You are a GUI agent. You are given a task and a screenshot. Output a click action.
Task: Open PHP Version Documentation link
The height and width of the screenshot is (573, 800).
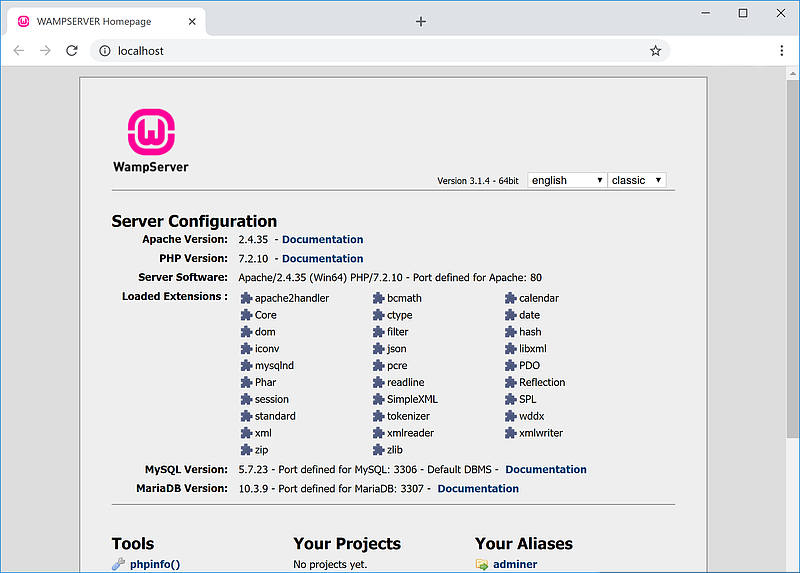pyautogui.click(x=322, y=259)
